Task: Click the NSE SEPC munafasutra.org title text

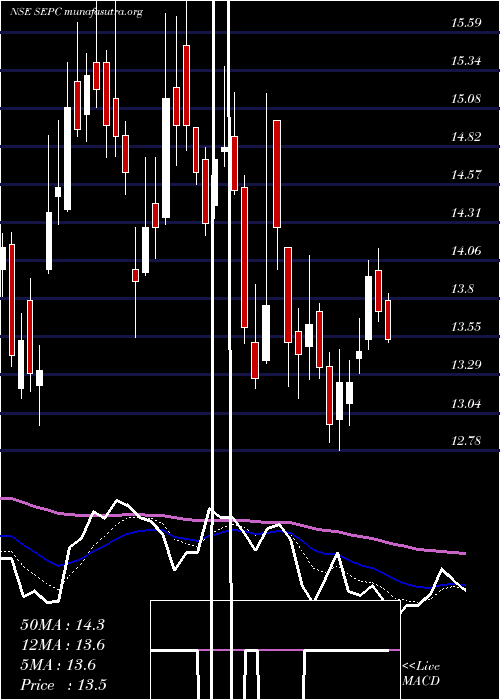Action: [76, 12]
